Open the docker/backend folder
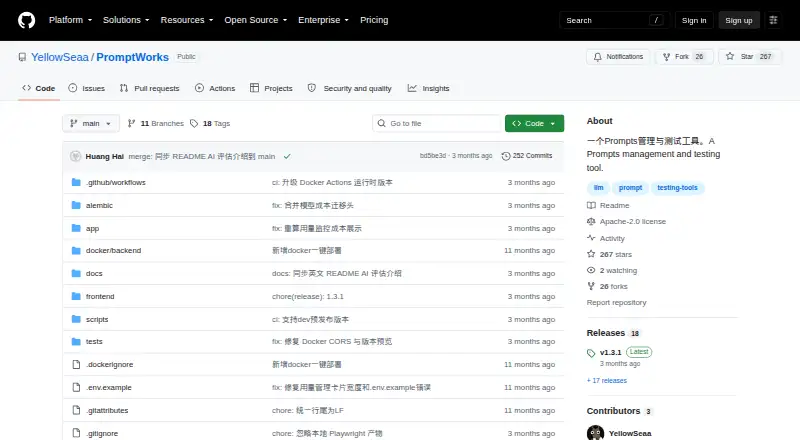The height and width of the screenshot is (440, 800). coord(113,251)
